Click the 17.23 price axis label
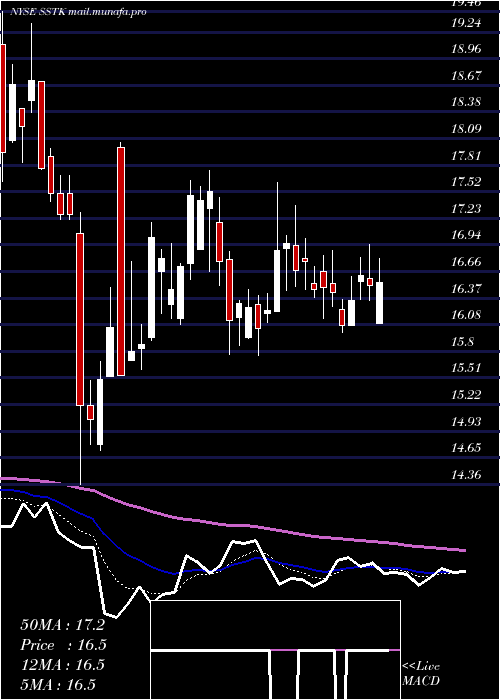500x700 pixels. [467, 208]
